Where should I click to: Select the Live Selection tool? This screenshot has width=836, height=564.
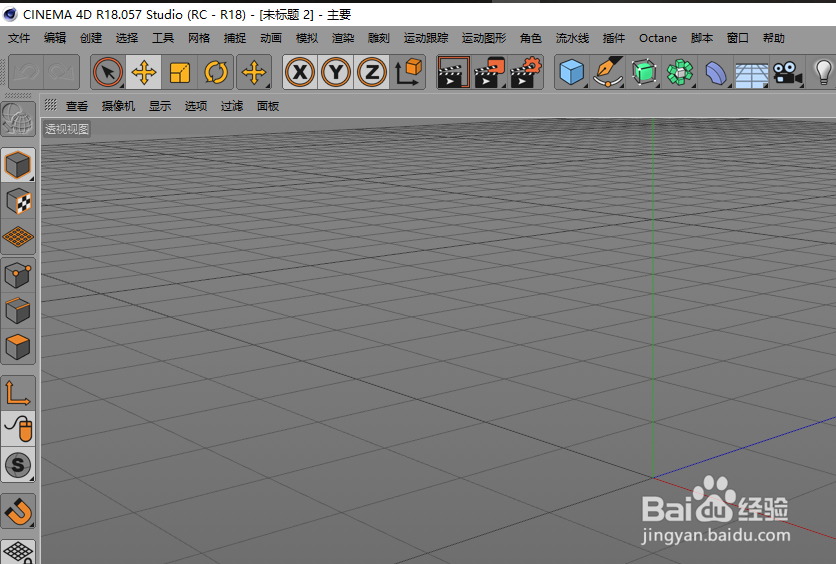pos(108,72)
